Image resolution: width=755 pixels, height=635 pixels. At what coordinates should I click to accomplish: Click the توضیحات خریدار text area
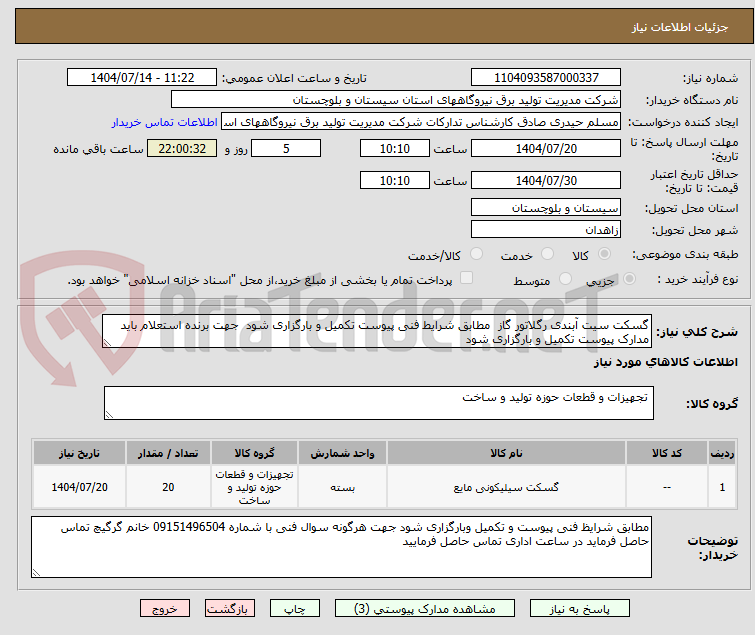pyautogui.click(x=341, y=547)
